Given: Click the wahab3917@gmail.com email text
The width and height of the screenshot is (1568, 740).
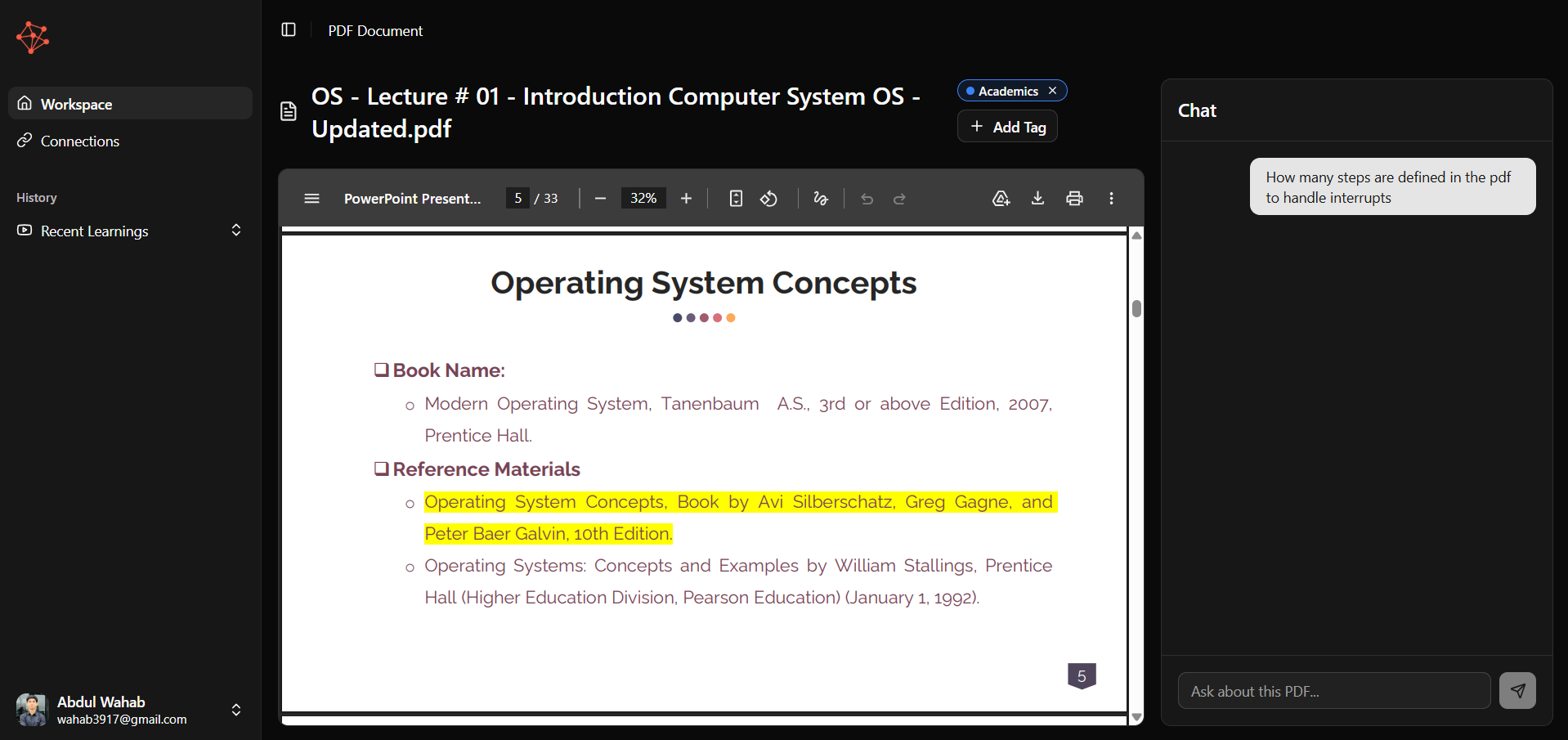Looking at the screenshot, I should pyautogui.click(x=122, y=720).
